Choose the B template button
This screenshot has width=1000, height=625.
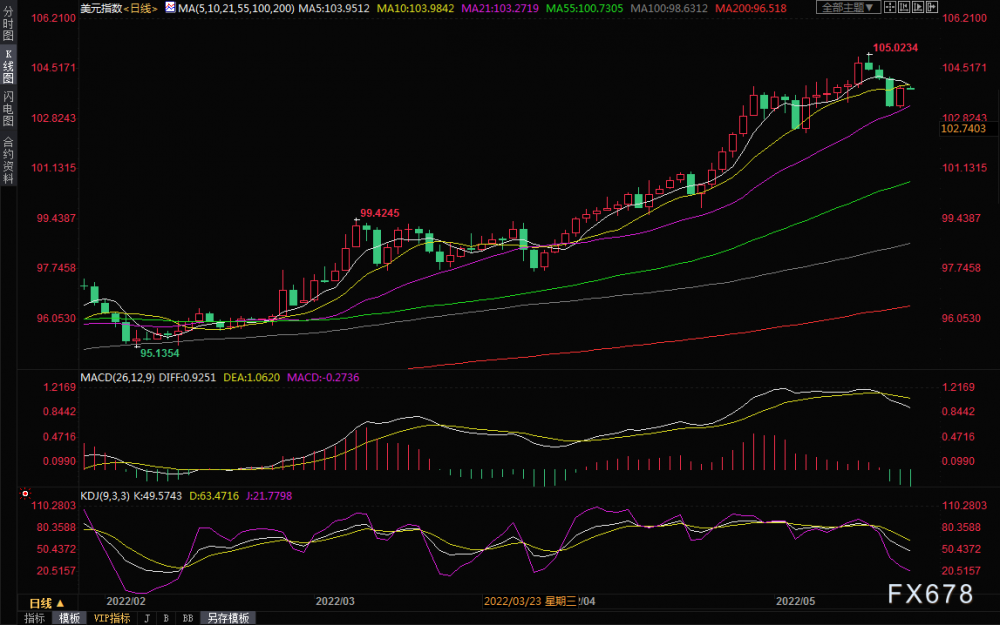[166, 618]
